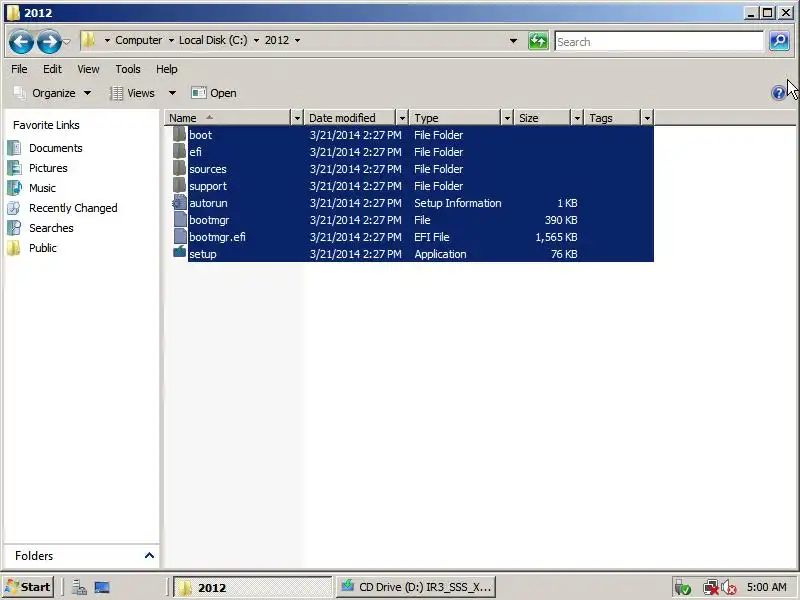Click the Show Desktop quick launch icon
Image resolution: width=800 pixels, height=600 pixels.
point(102,588)
